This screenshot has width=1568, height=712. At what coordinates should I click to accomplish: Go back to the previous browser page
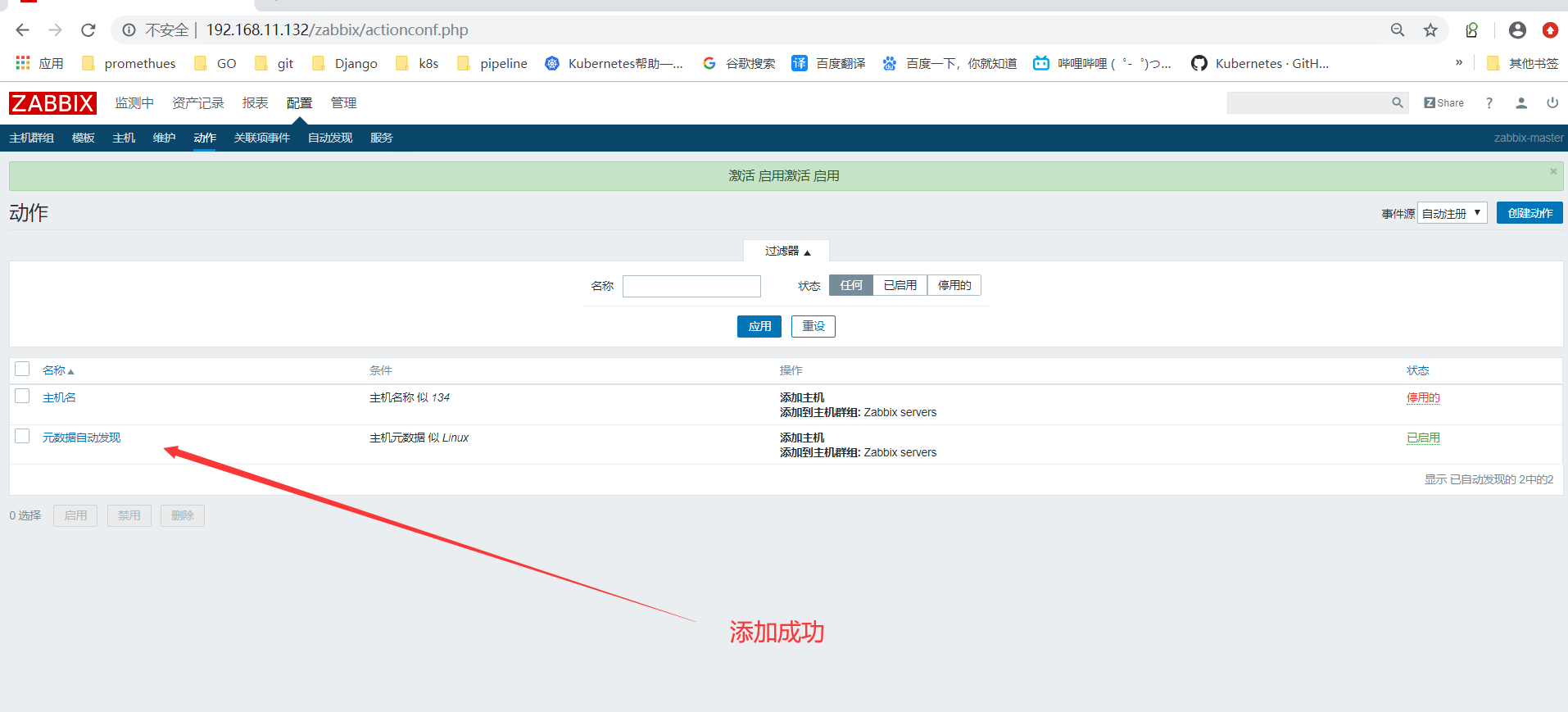click(x=22, y=30)
